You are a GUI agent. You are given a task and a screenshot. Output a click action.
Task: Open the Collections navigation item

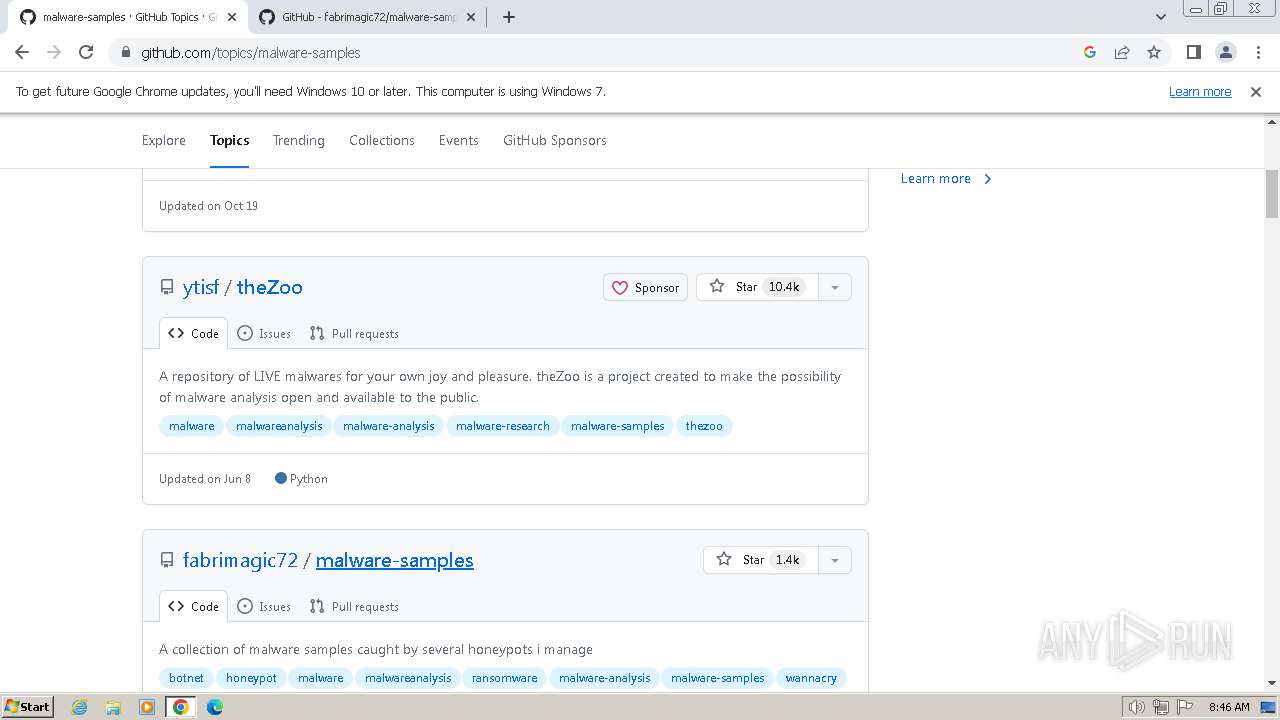[382, 140]
